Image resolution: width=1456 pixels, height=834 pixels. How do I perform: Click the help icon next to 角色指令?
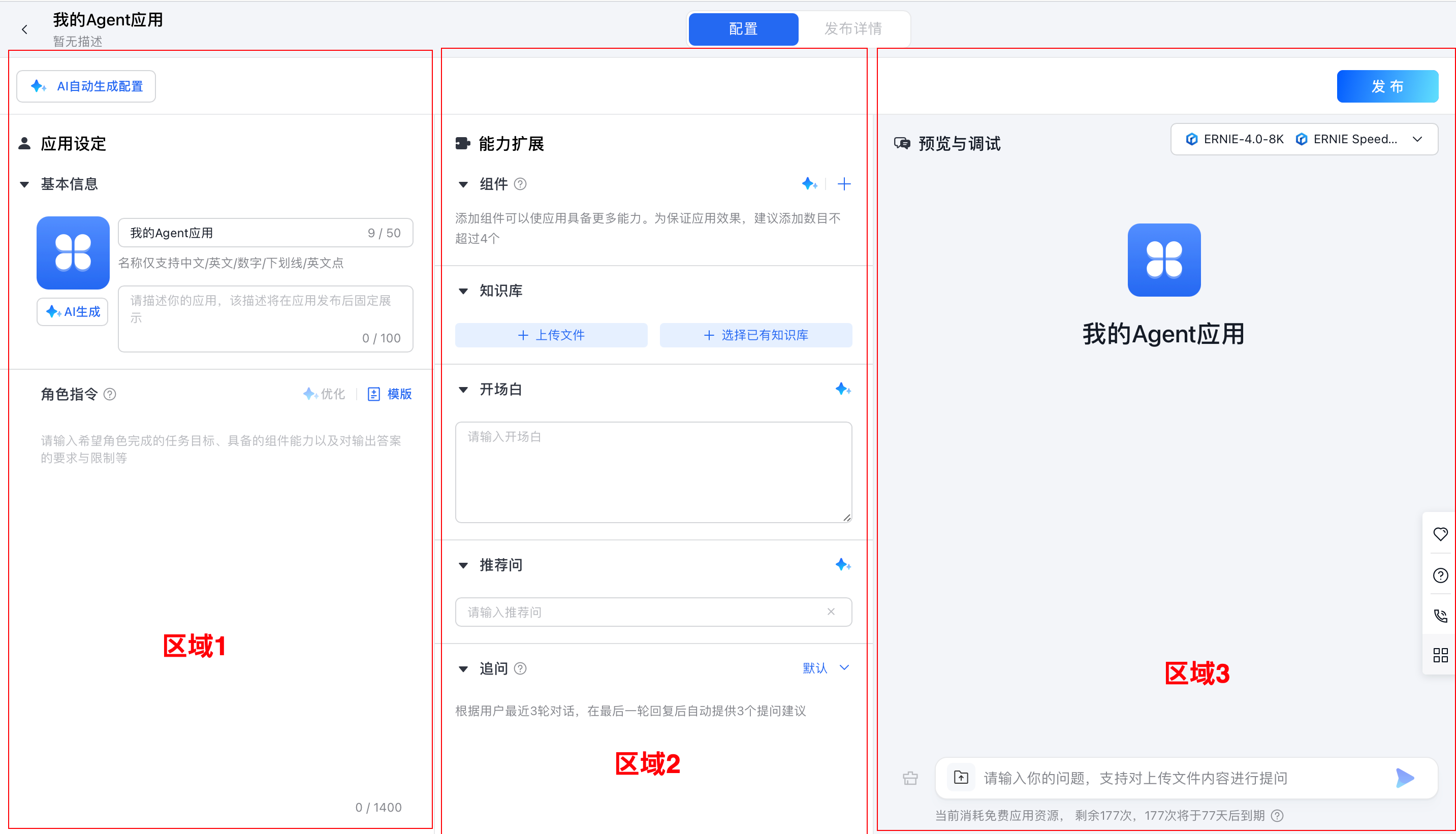pyautogui.click(x=110, y=394)
